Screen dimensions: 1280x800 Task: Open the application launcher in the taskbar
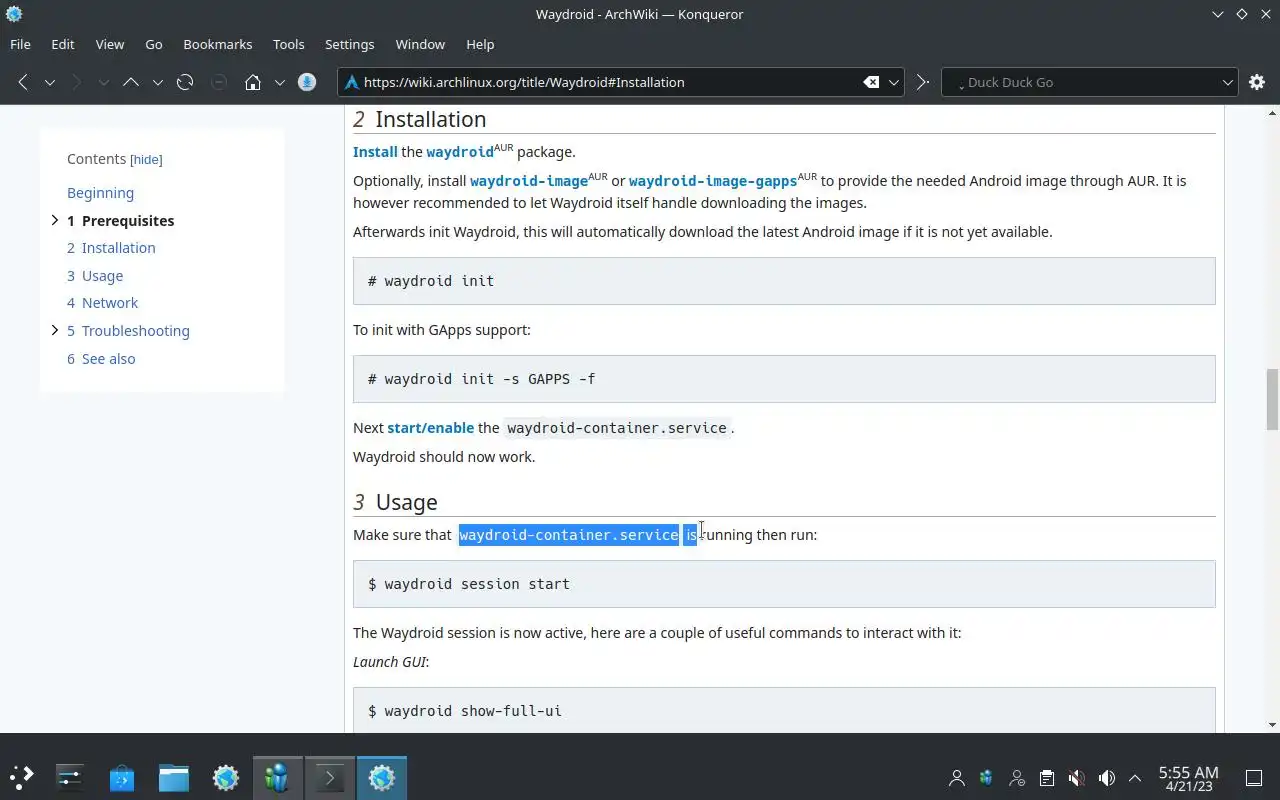click(x=22, y=777)
